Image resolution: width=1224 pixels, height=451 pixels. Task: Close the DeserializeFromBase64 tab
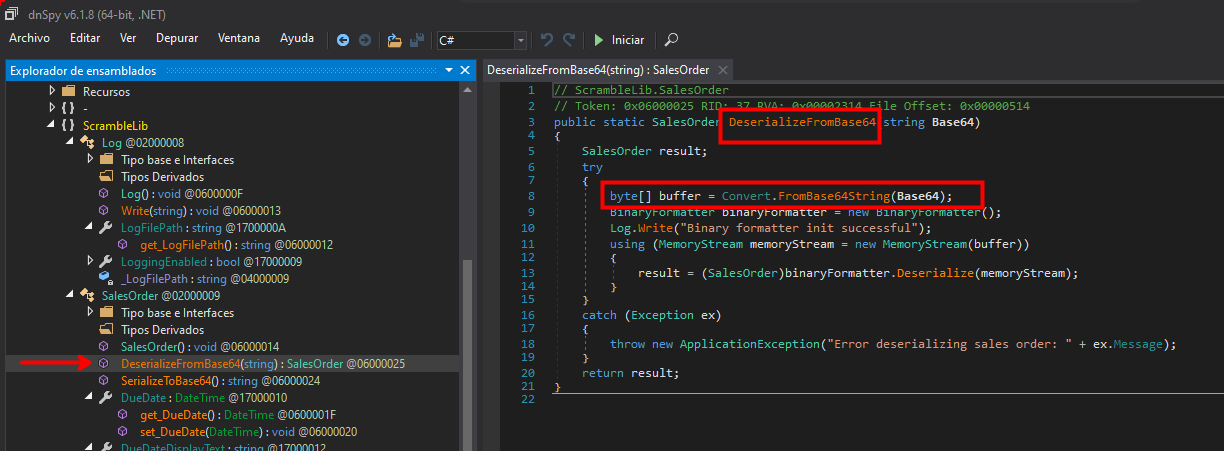(x=723, y=70)
